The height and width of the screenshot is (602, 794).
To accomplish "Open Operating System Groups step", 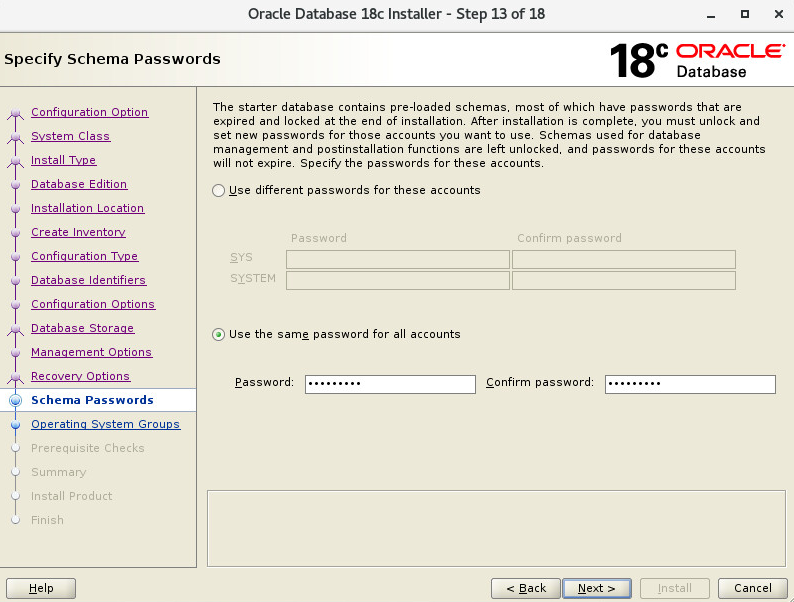I will pyautogui.click(x=105, y=424).
